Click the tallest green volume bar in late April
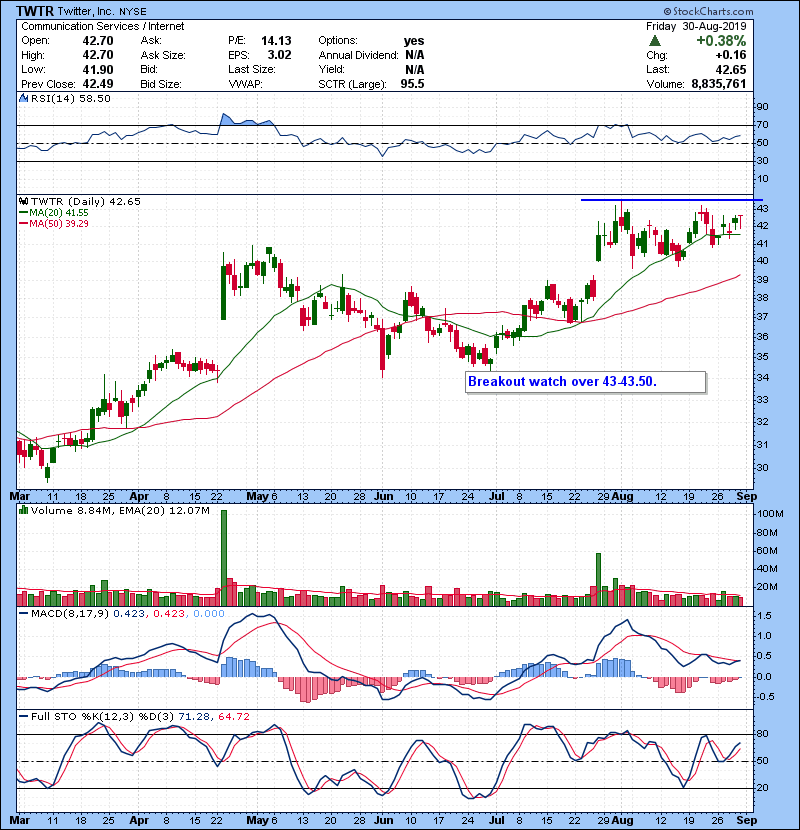The height and width of the screenshot is (830, 800). 223,558
